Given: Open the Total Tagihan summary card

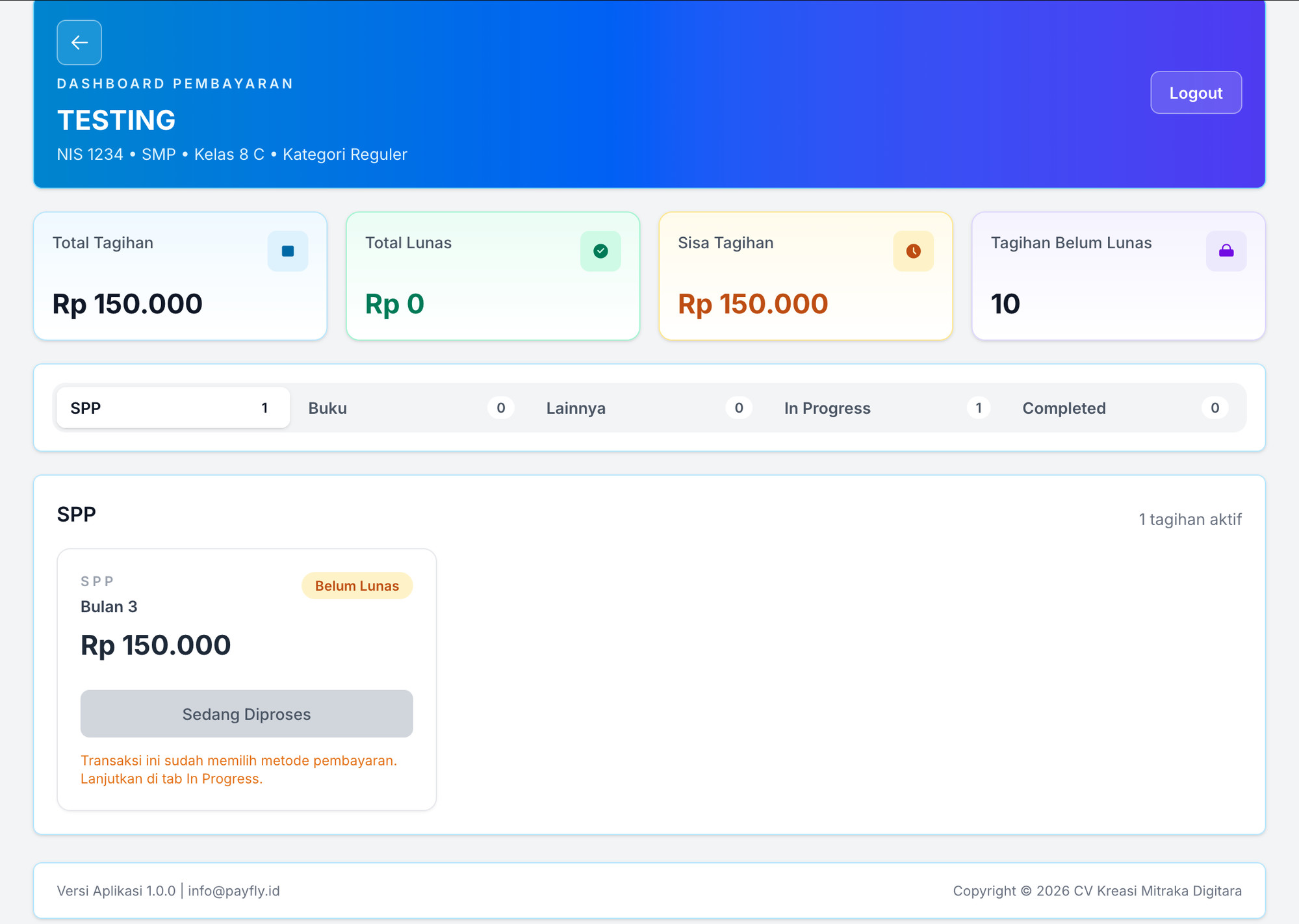Looking at the screenshot, I should pyautogui.click(x=180, y=276).
